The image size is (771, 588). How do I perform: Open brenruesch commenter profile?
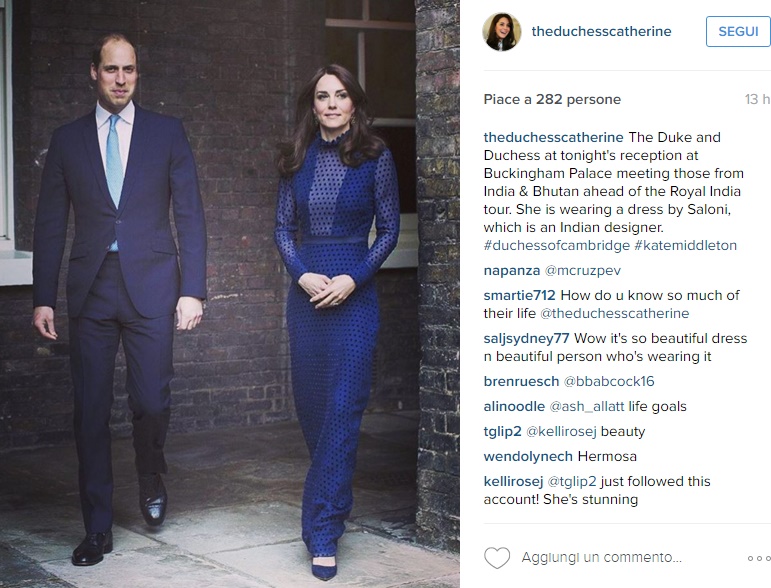point(521,382)
